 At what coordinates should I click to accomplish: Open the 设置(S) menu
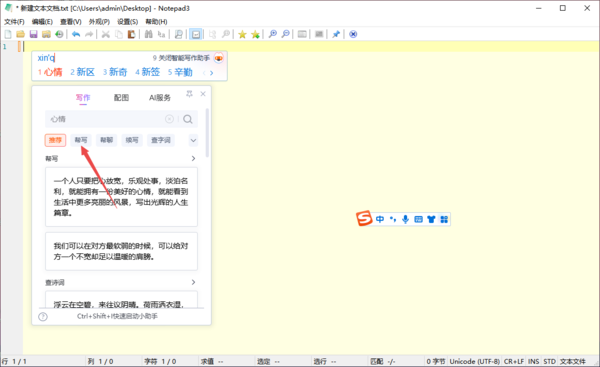[x=127, y=22]
